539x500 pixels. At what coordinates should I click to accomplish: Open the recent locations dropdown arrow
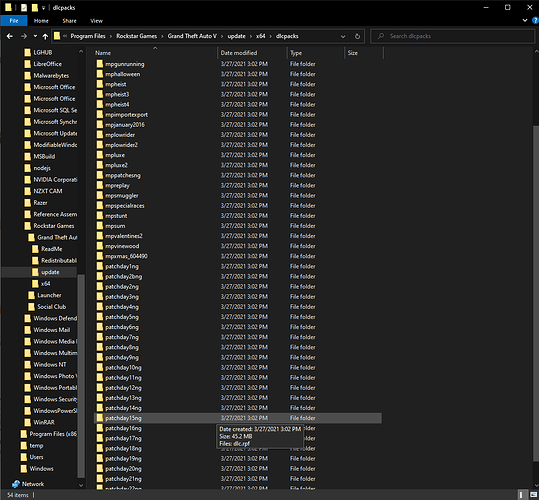[35, 36]
